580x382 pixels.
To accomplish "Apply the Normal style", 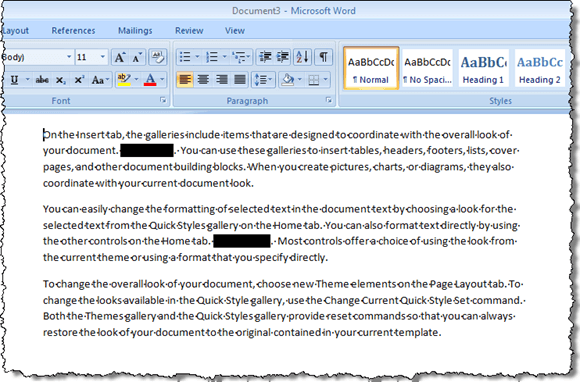I will [371, 68].
